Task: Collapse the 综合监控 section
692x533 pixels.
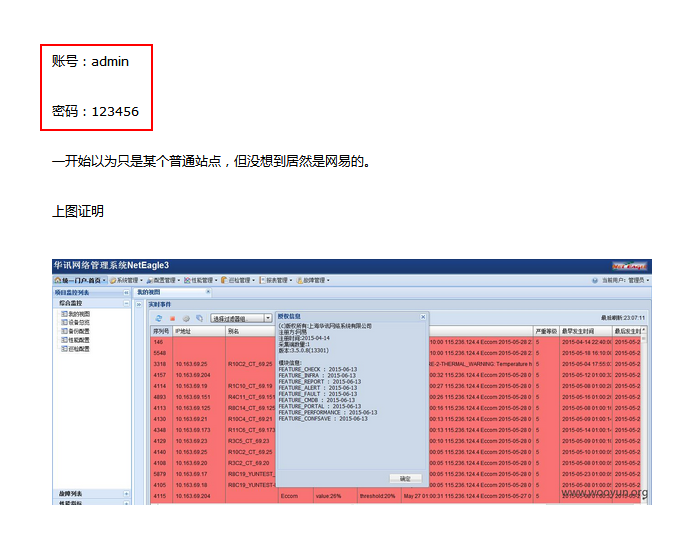Action: point(126,303)
